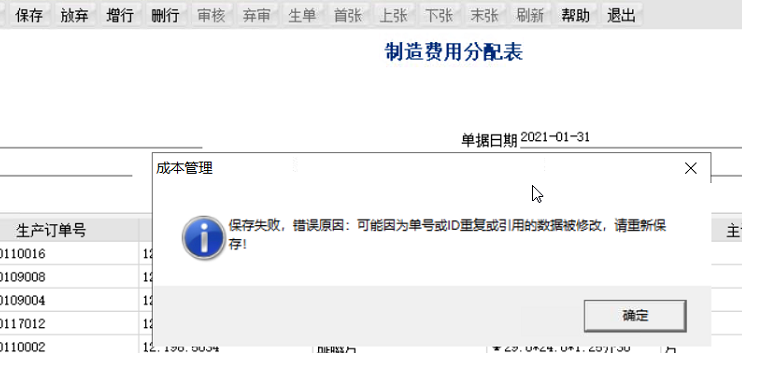
Task: Select 放弃 in the toolbar
Action: click(74, 15)
